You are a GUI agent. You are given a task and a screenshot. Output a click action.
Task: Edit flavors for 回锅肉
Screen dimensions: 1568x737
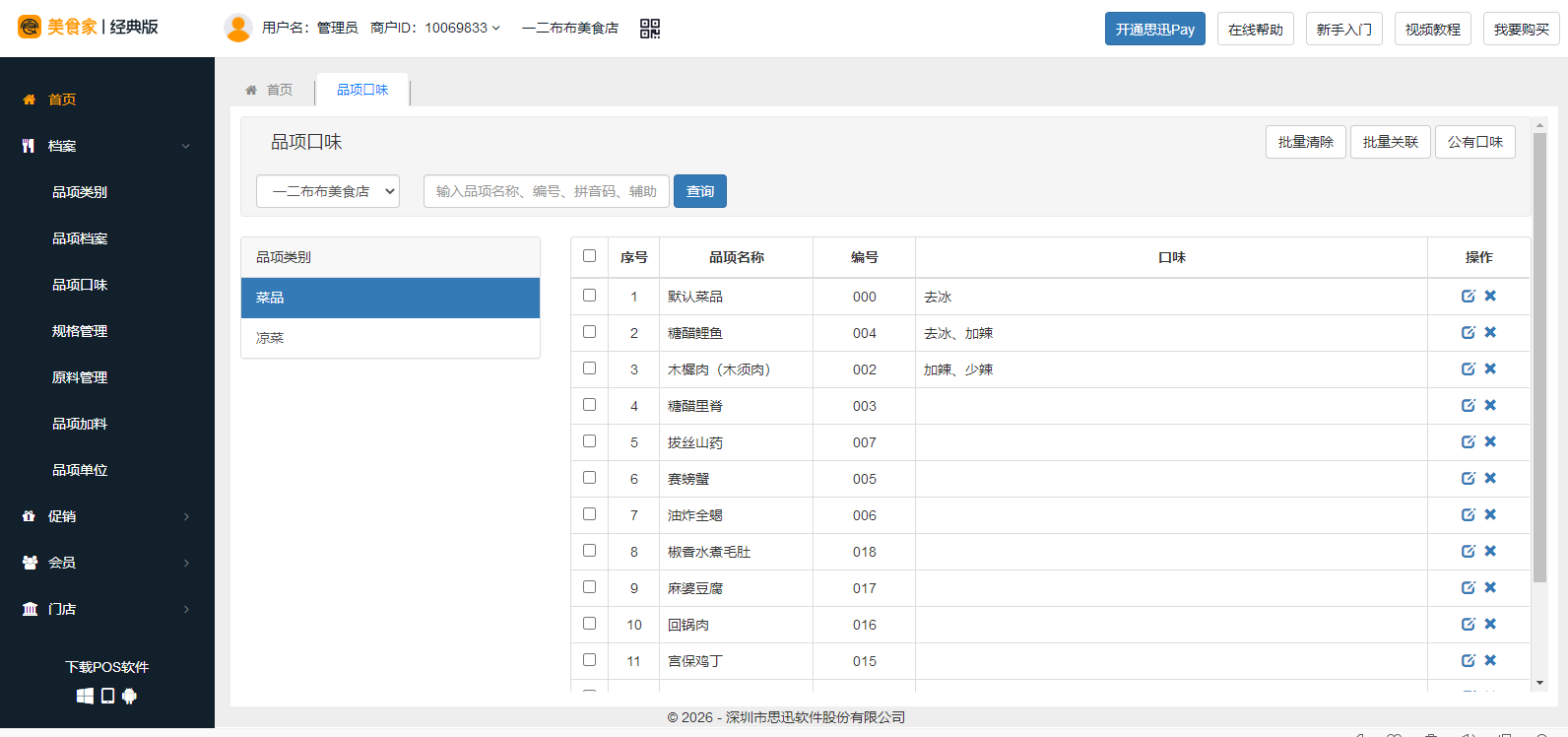click(1469, 624)
